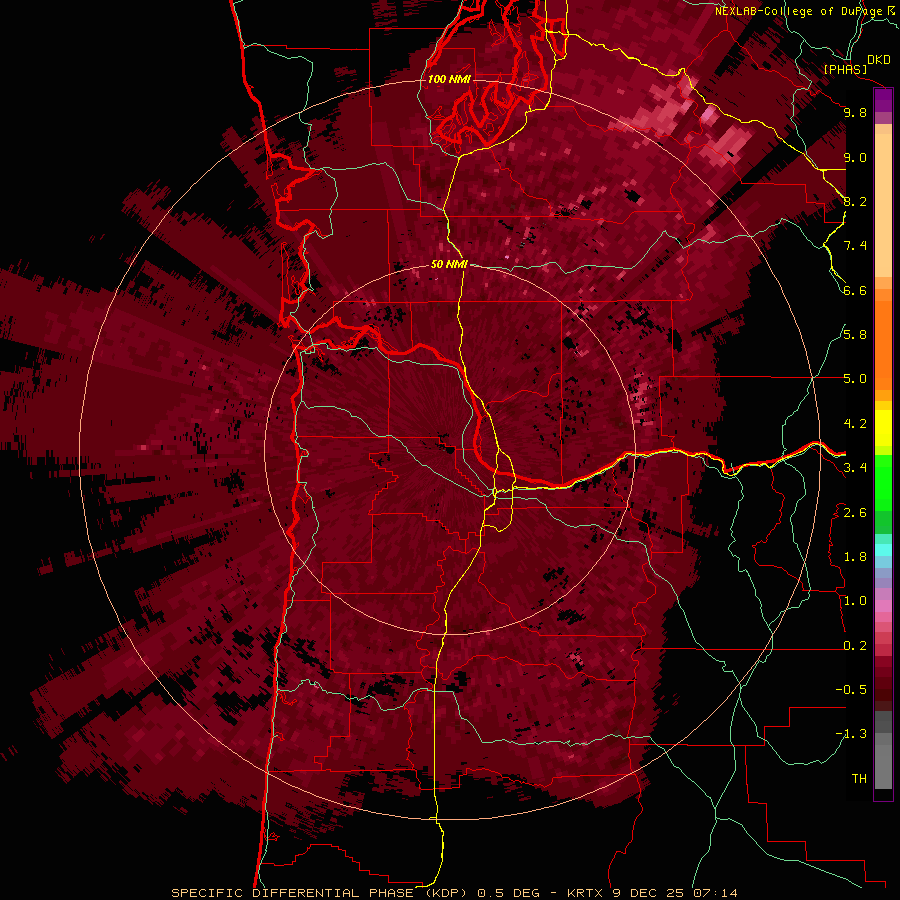Click the 50 NMI range ring label
Image resolution: width=900 pixels, height=900 pixels.
449,265
